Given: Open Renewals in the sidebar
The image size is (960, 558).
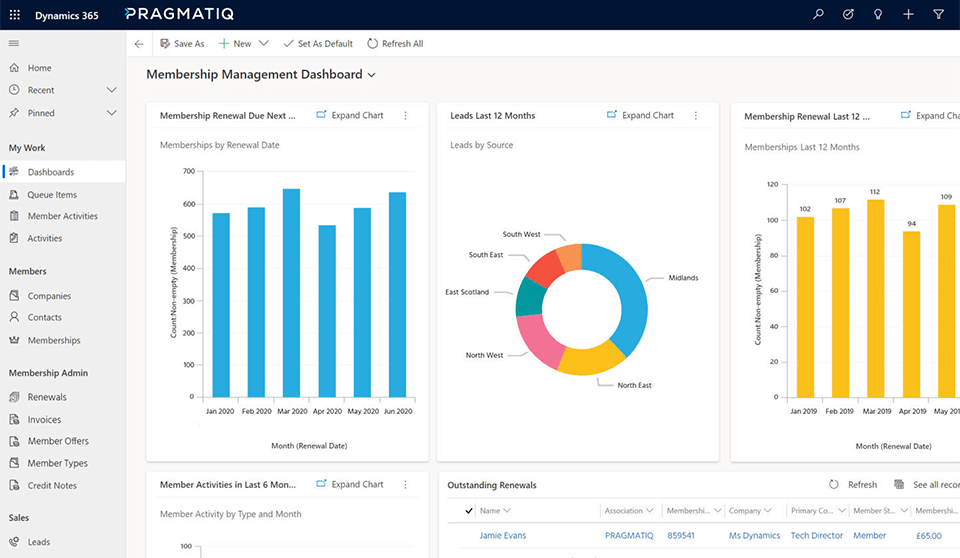Looking at the screenshot, I should pos(47,397).
